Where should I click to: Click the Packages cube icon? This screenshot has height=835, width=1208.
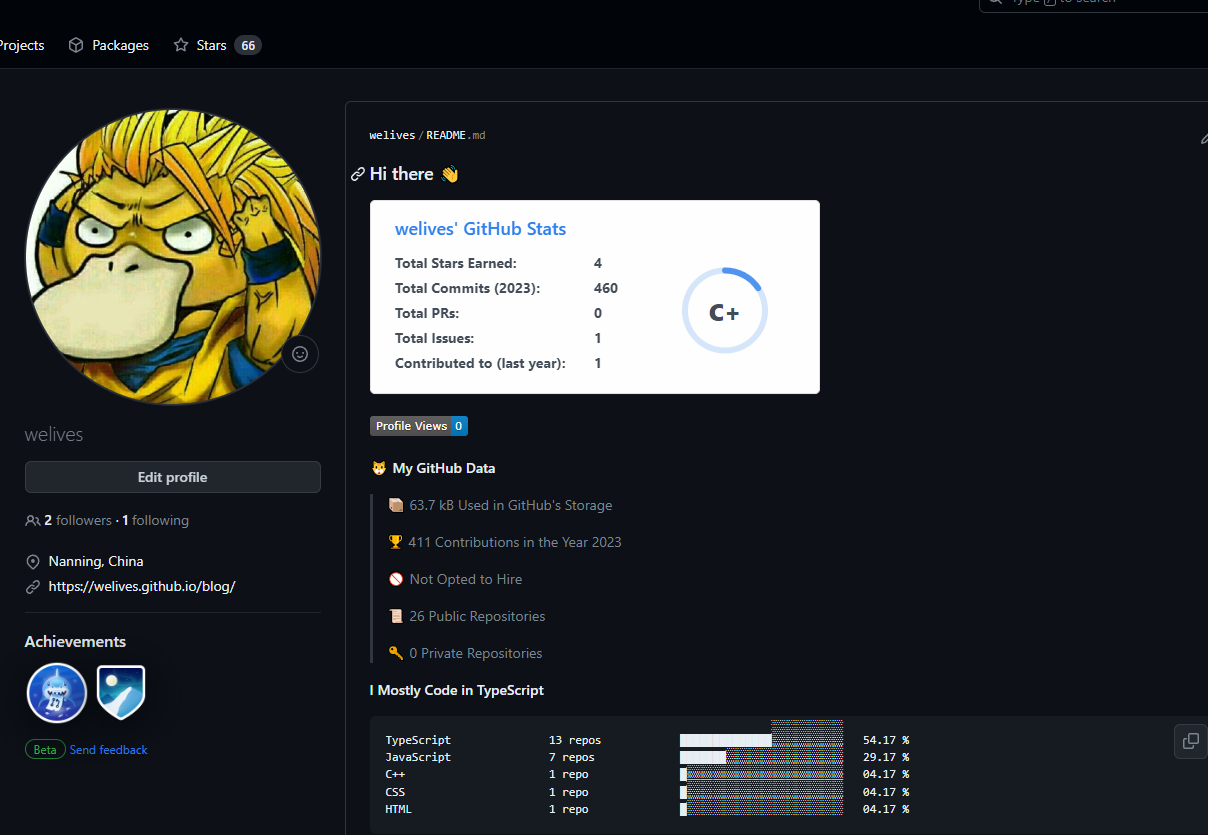point(76,45)
